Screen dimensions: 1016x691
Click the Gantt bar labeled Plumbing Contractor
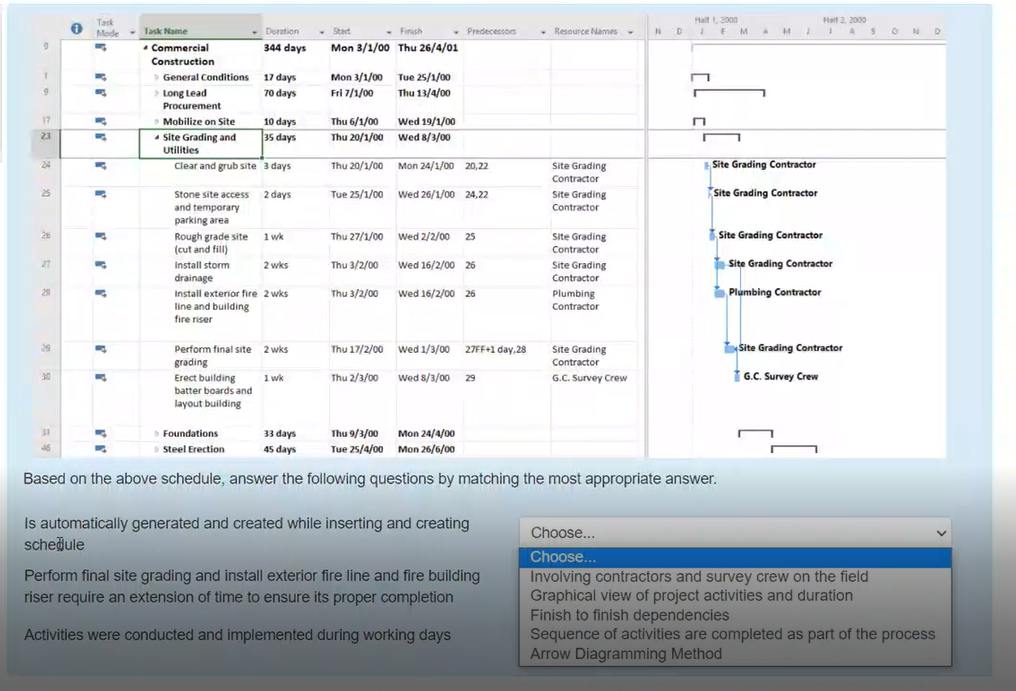pyautogui.click(x=720, y=293)
